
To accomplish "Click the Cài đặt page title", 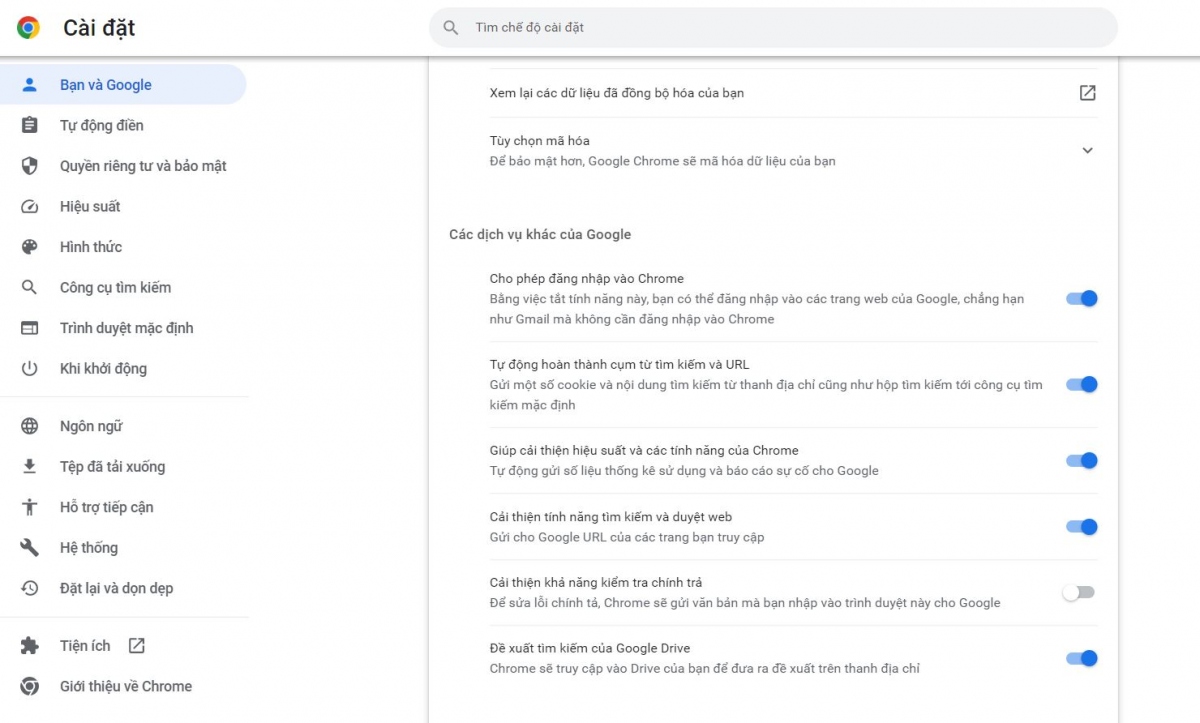I will [99, 28].
